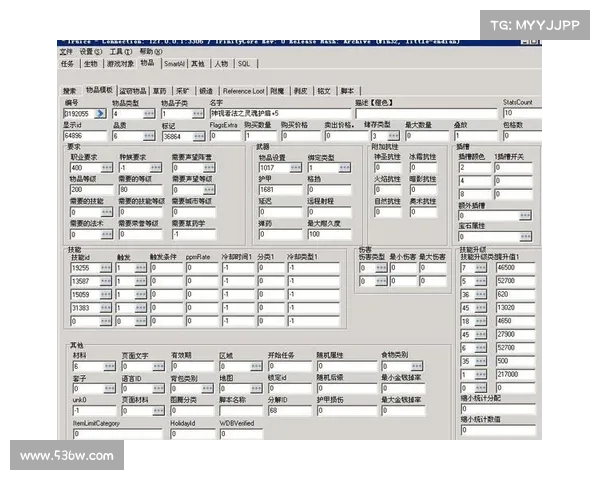Click the blue arrow button beside 编号 field
This screenshot has height=480, width=600.
point(99,114)
